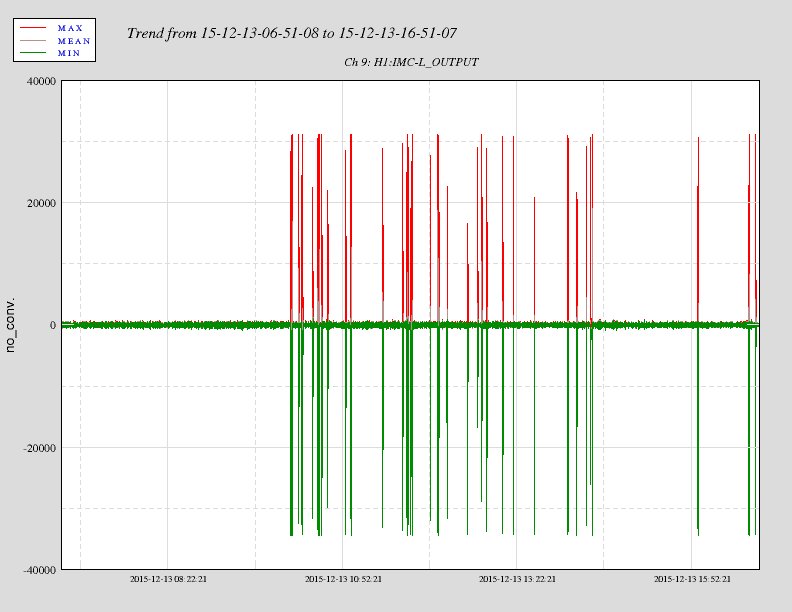Click the MEAN legend label
792x612 pixels.
(x=74, y=41)
